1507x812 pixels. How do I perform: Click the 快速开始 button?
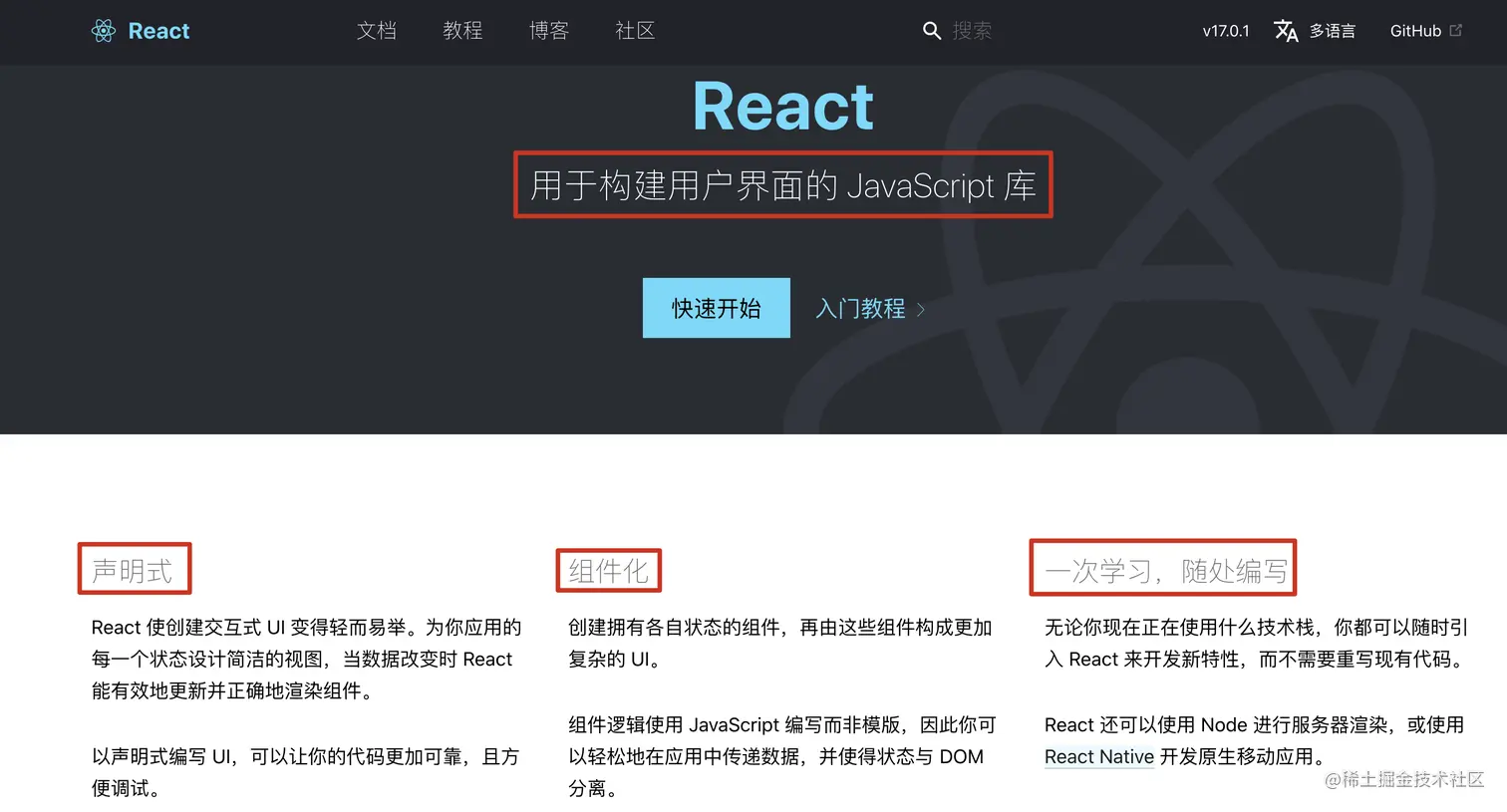[717, 308]
